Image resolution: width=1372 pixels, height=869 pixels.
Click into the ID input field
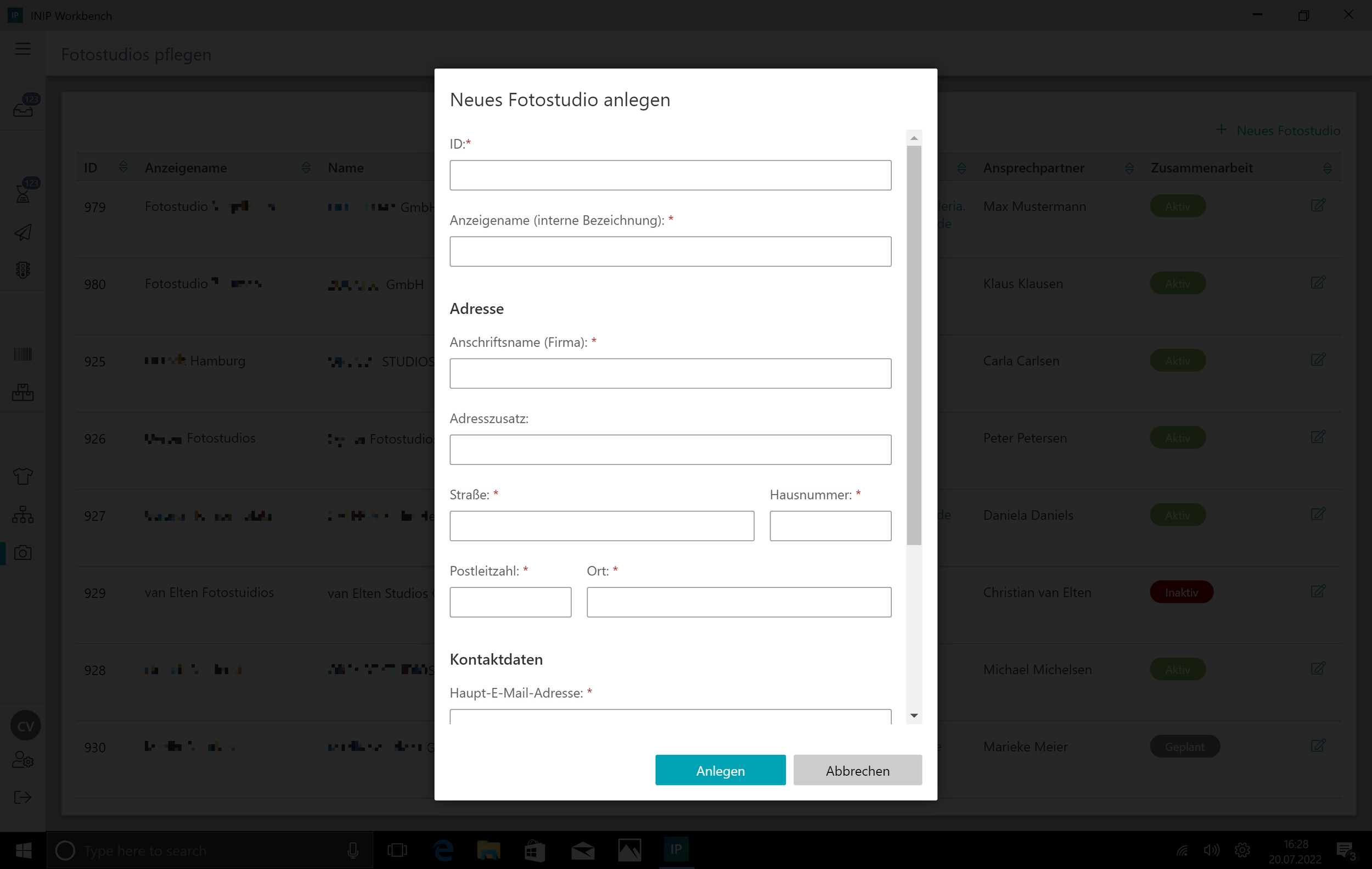(x=670, y=175)
